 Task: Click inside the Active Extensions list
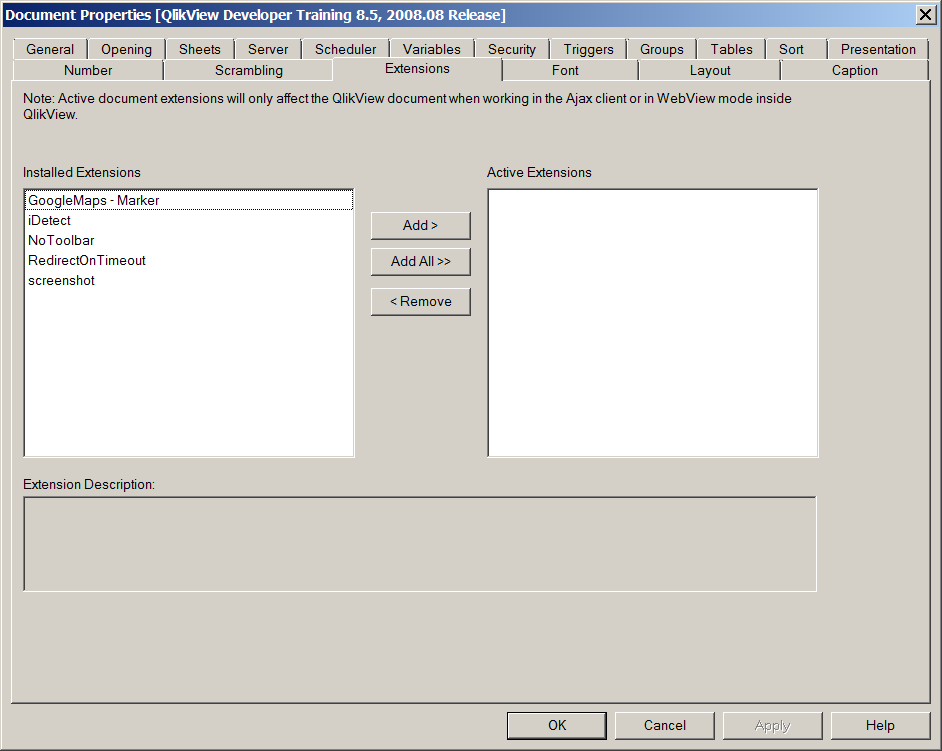pyautogui.click(x=652, y=323)
